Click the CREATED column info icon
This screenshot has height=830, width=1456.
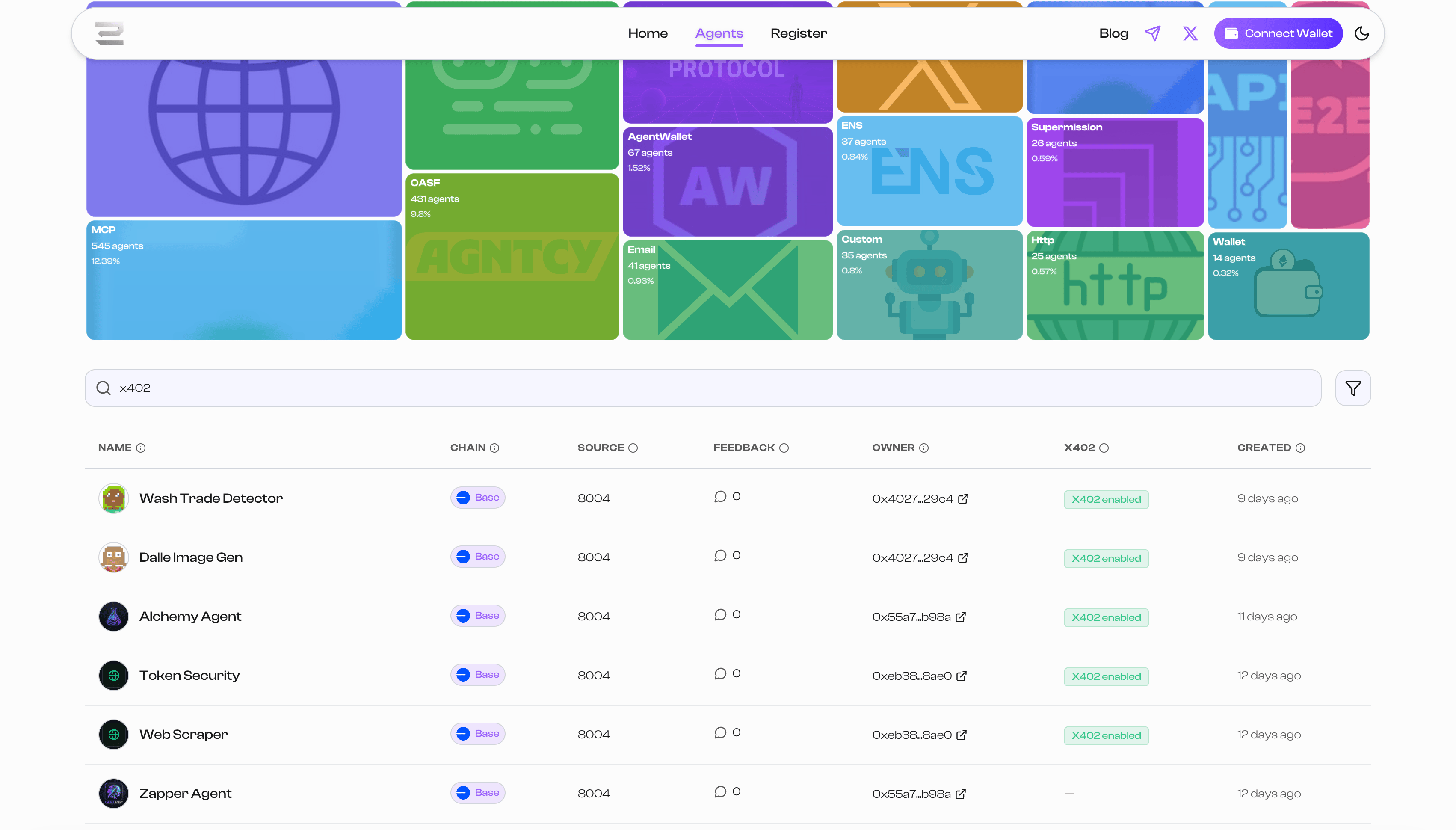click(x=1300, y=448)
